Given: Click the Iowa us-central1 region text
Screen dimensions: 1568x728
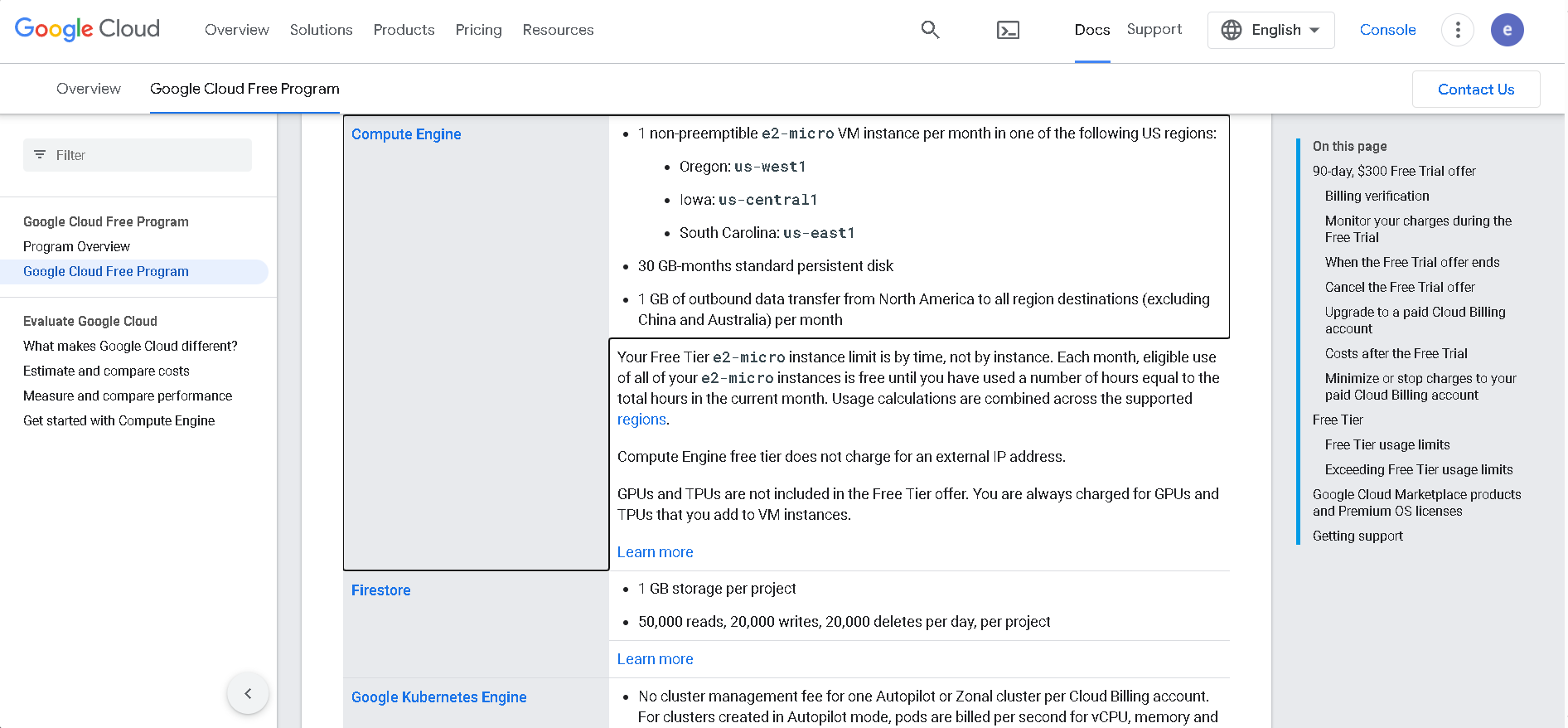Looking at the screenshot, I should click(x=748, y=200).
